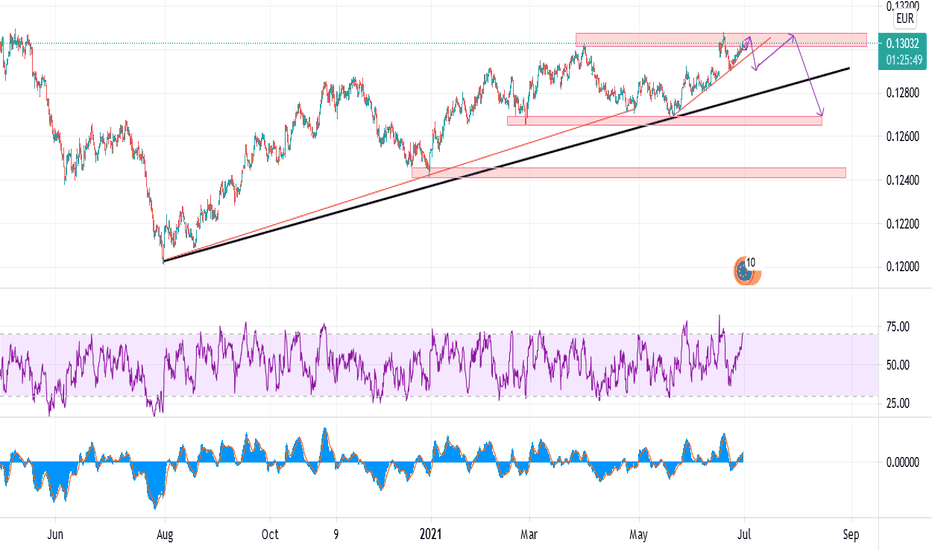Click the Jun label on time axis
Viewport: 932px width, 550px height.
tap(55, 535)
